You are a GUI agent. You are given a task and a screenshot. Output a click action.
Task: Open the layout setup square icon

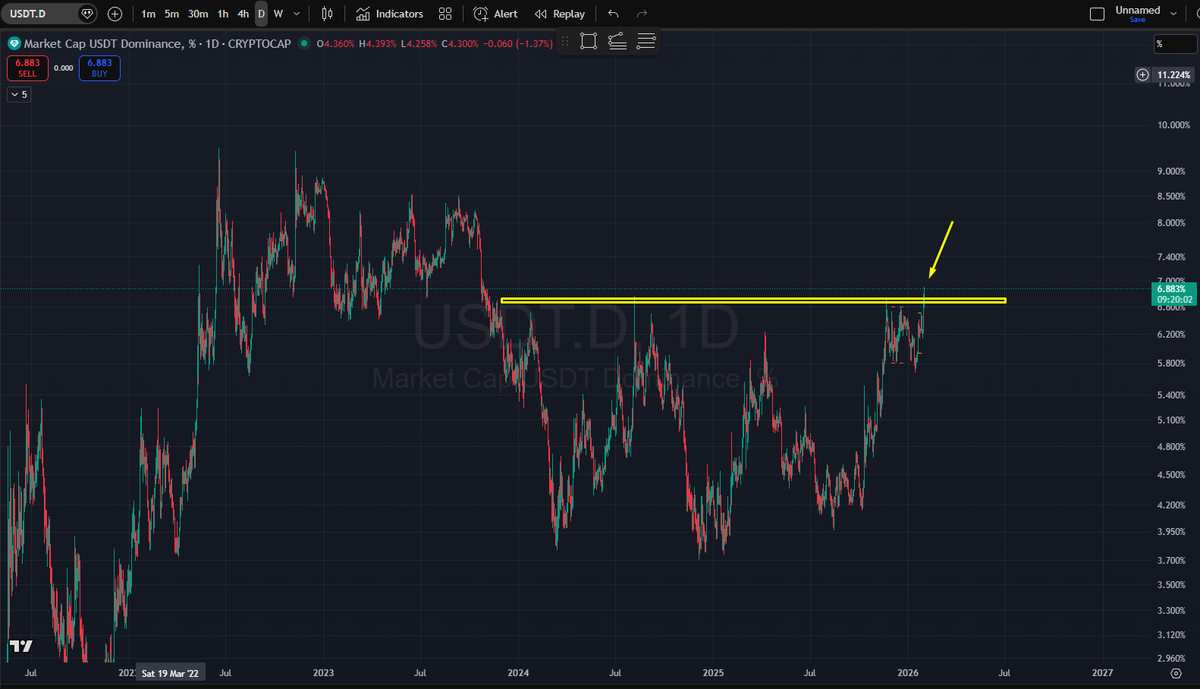[x=1097, y=14]
